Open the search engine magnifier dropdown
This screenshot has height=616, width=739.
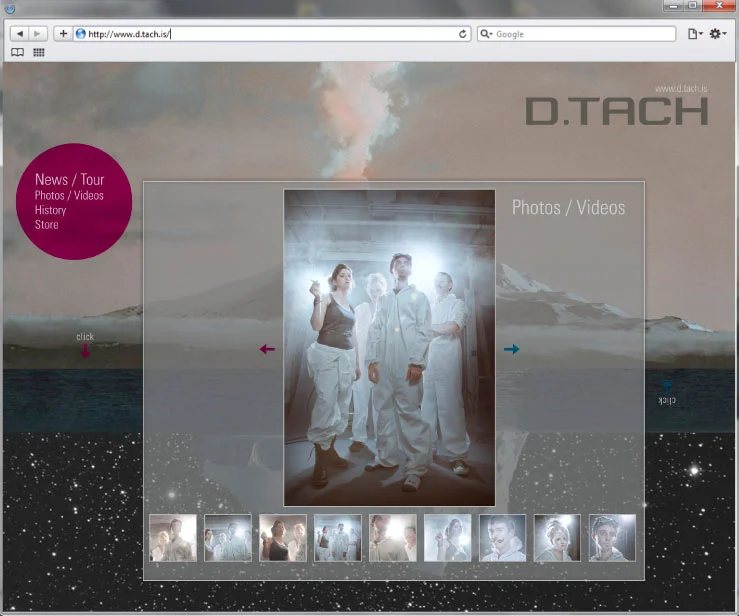(486, 34)
